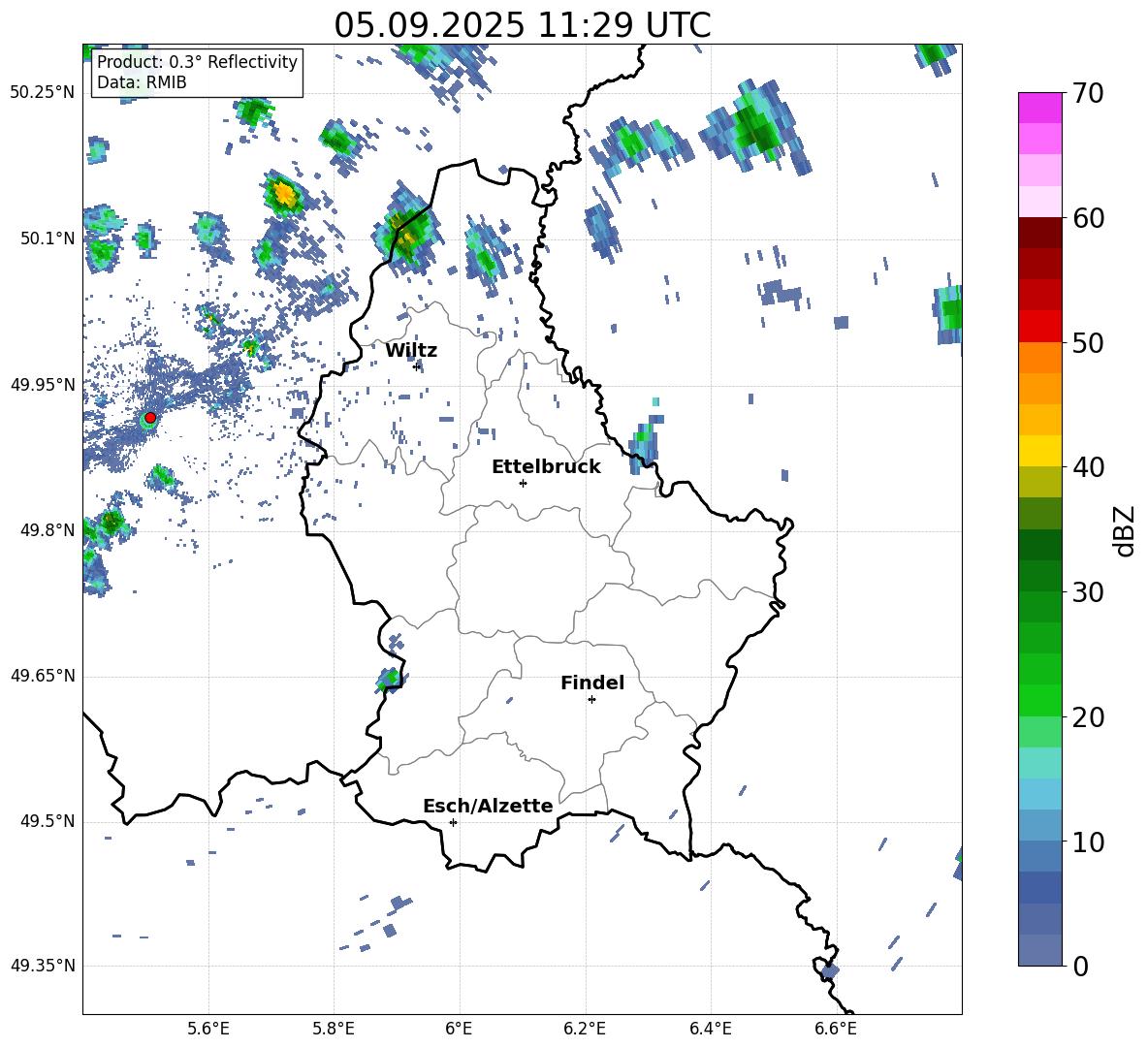
Task: Click the 50.25°N latitude label
Action: pos(43,93)
